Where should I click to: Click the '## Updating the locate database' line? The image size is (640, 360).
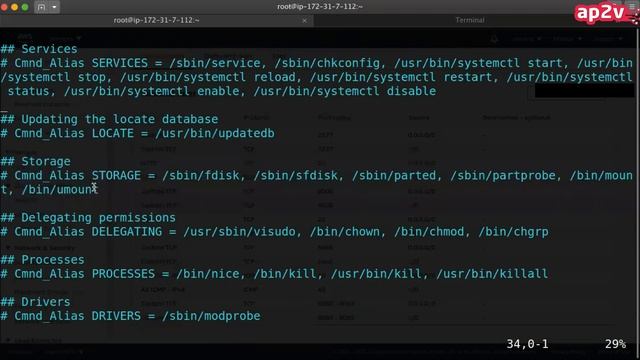[x=109, y=119]
